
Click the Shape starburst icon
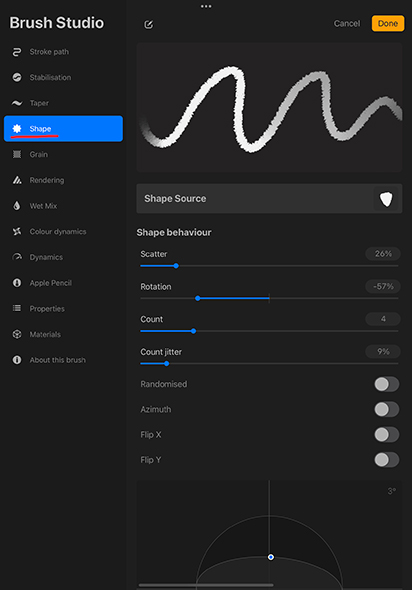[17, 129]
